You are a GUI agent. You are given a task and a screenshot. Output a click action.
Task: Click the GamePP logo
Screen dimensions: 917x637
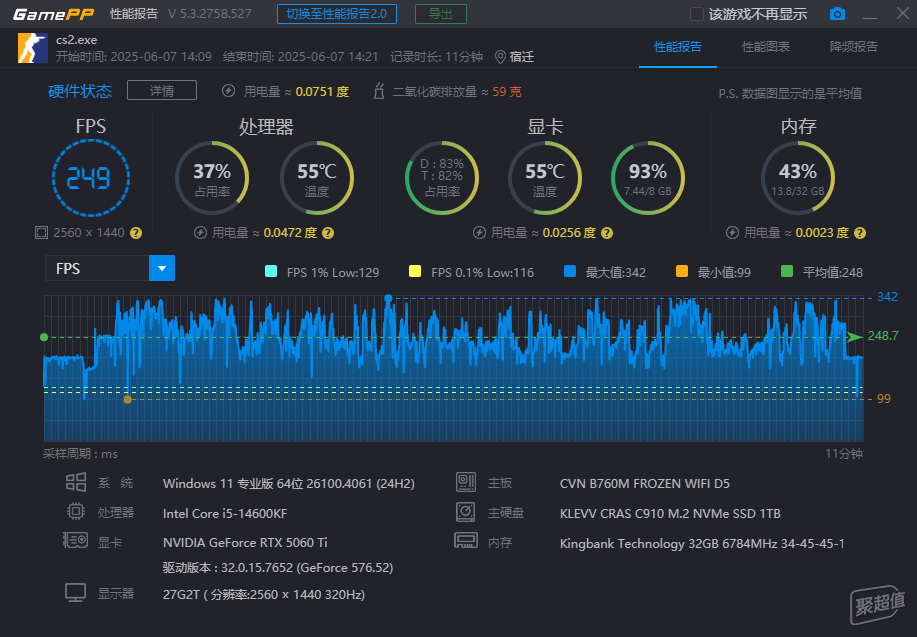[x=53, y=14]
